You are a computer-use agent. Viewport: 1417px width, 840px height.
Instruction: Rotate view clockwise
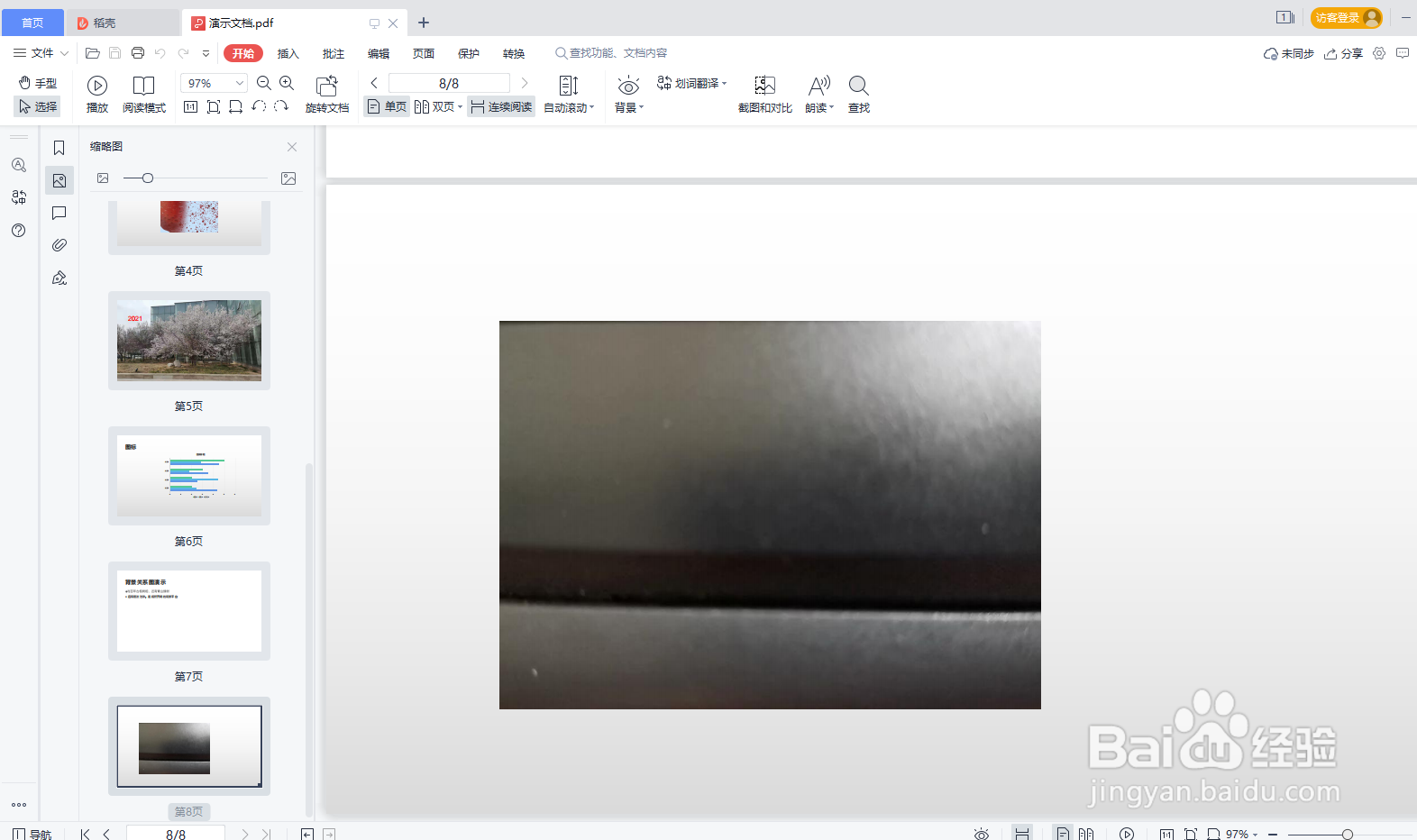(281, 106)
